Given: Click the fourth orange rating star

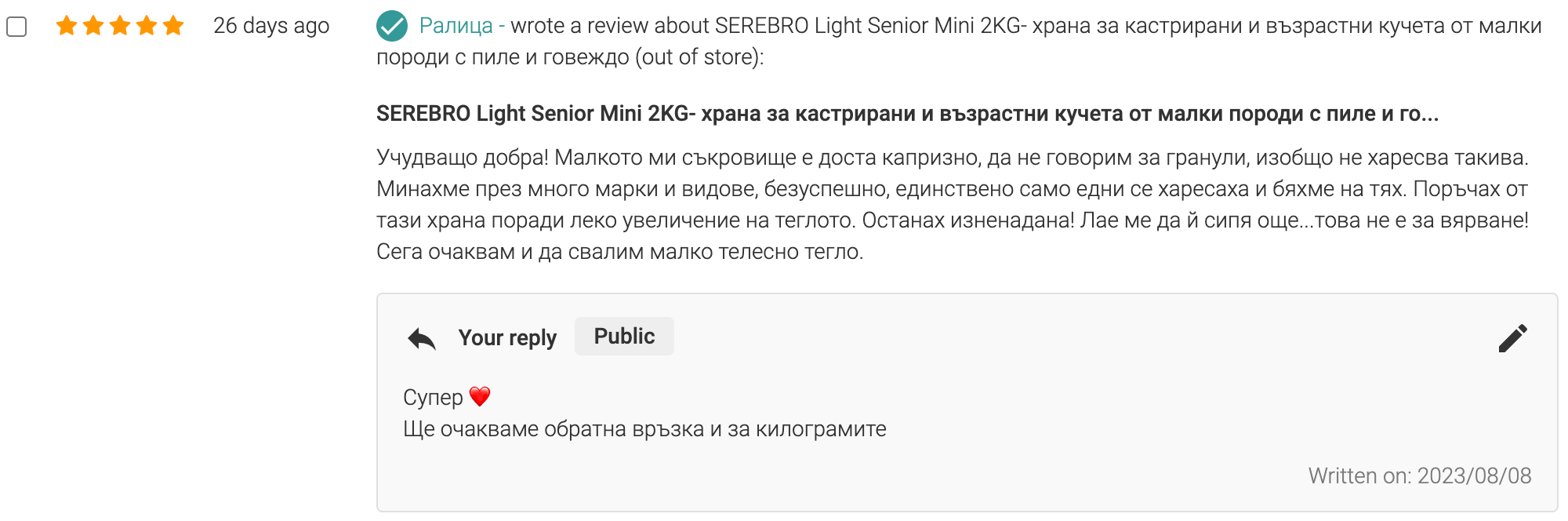Looking at the screenshot, I should click(x=147, y=26).
